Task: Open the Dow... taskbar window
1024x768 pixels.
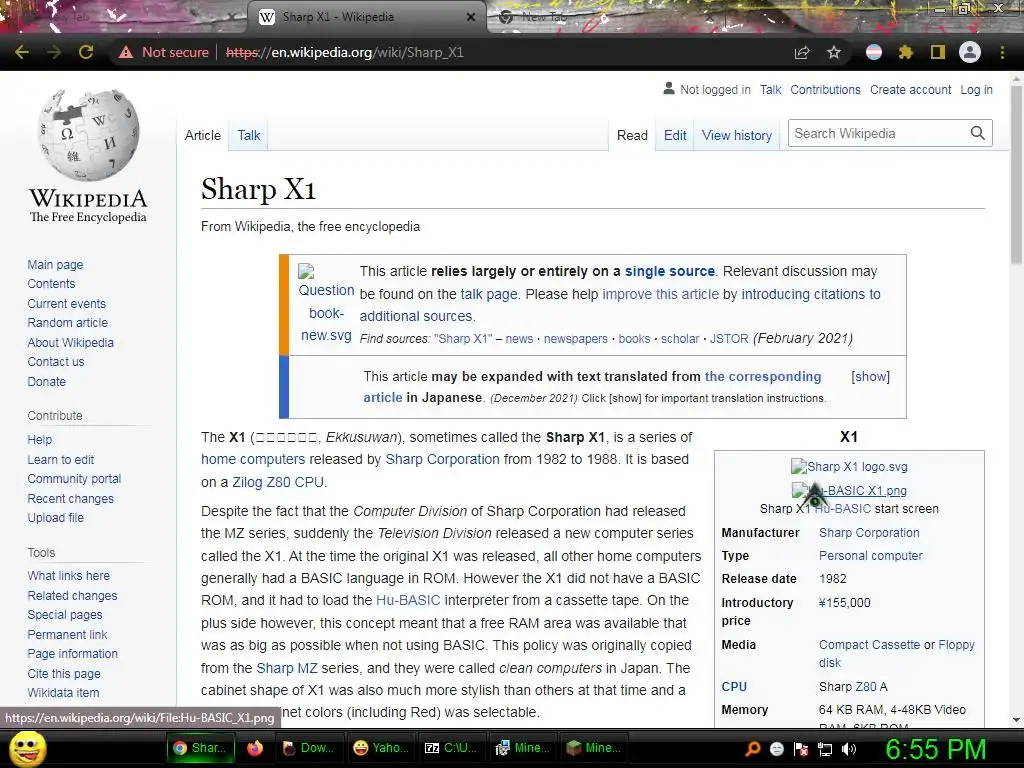Action: (308, 748)
